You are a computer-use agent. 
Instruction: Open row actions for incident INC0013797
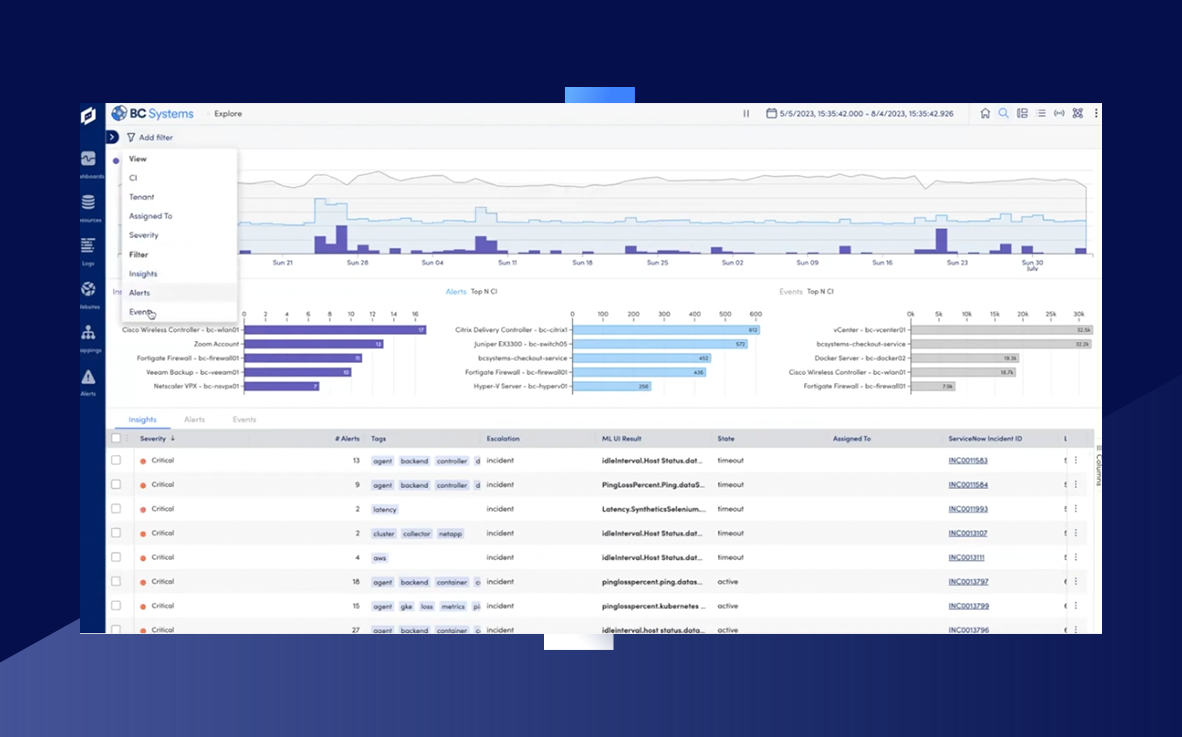[x=1076, y=582]
